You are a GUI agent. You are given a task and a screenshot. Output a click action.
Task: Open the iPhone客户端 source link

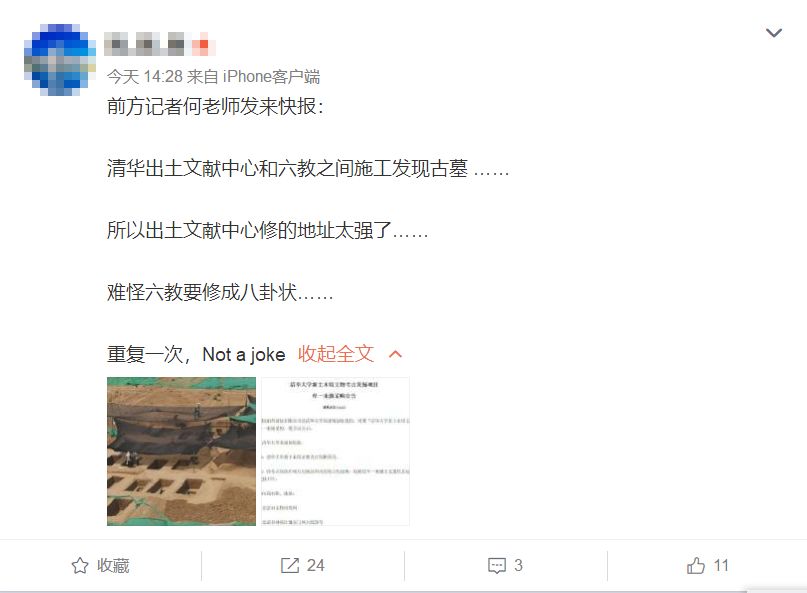pos(271,77)
